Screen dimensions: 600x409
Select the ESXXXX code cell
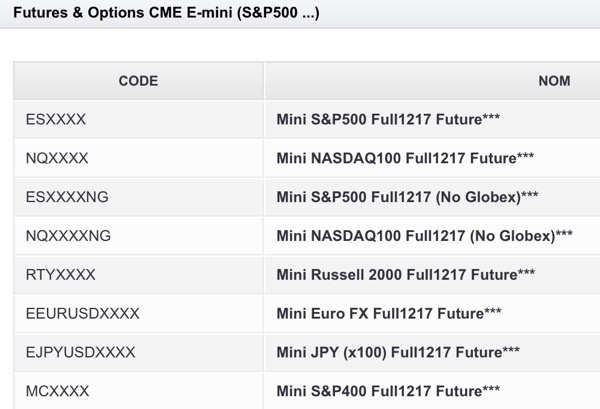56,119
